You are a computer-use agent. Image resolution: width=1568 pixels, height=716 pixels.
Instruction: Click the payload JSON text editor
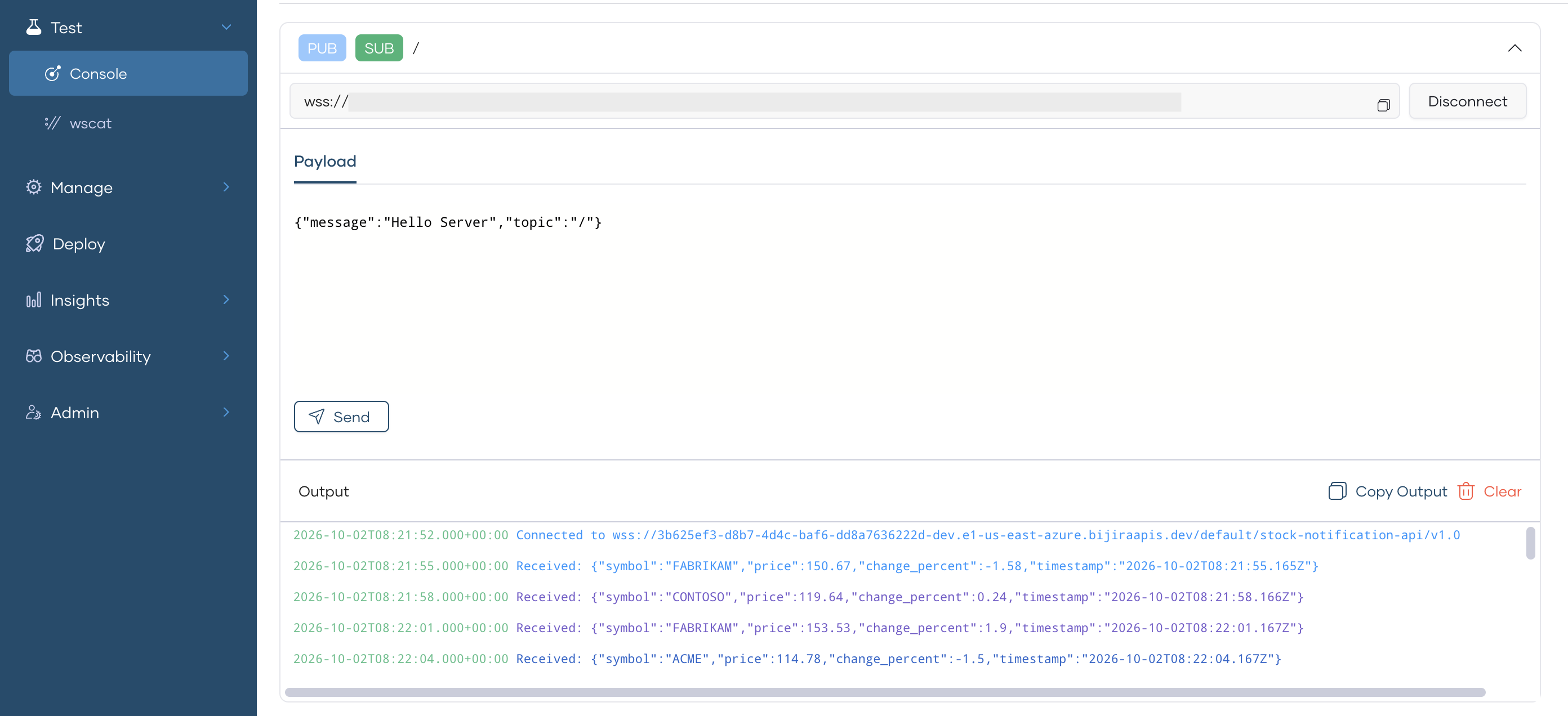coord(910,292)
